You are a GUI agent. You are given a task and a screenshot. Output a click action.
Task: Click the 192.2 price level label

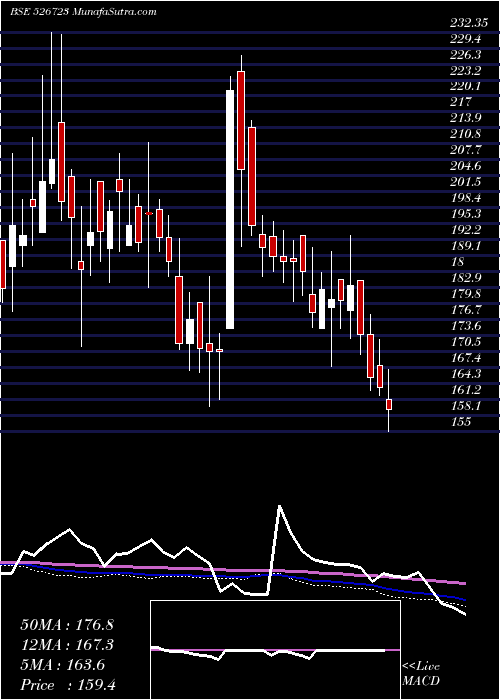click(x=465, y=229)
